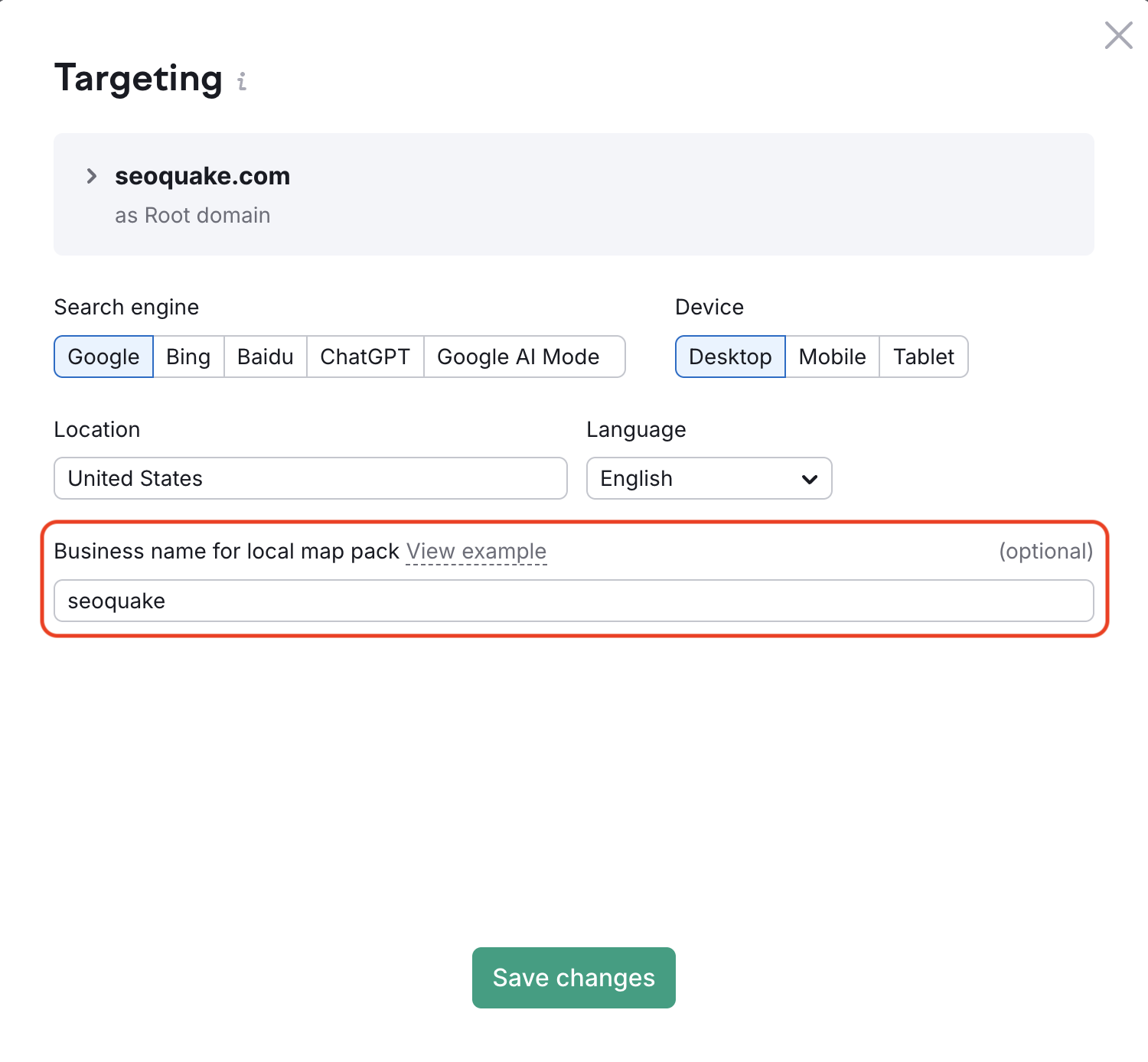Open the View example link
Image resolution: width=1148 pixels, height=1062 pixels.
click(x=476, y=551)
